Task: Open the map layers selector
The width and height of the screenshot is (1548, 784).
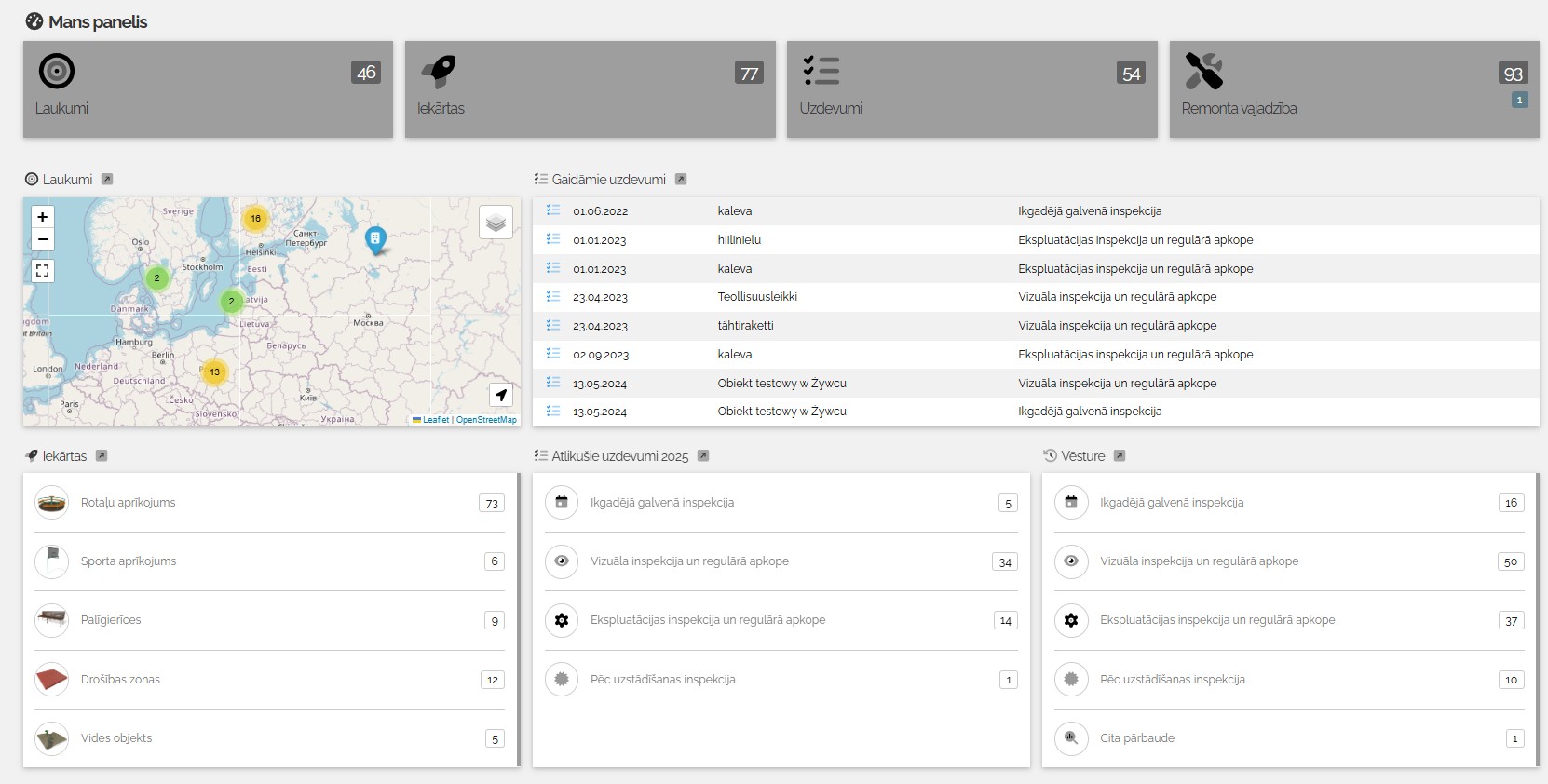Action: [496, 223]
